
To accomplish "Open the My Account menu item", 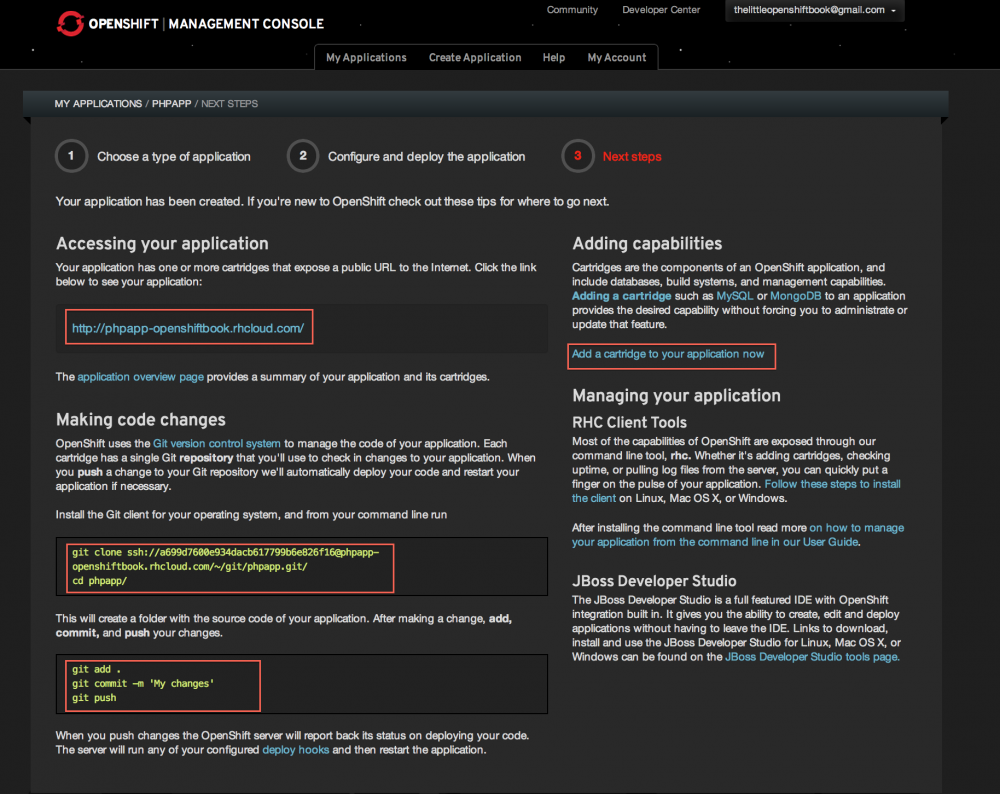I will (x=617, y=57).
